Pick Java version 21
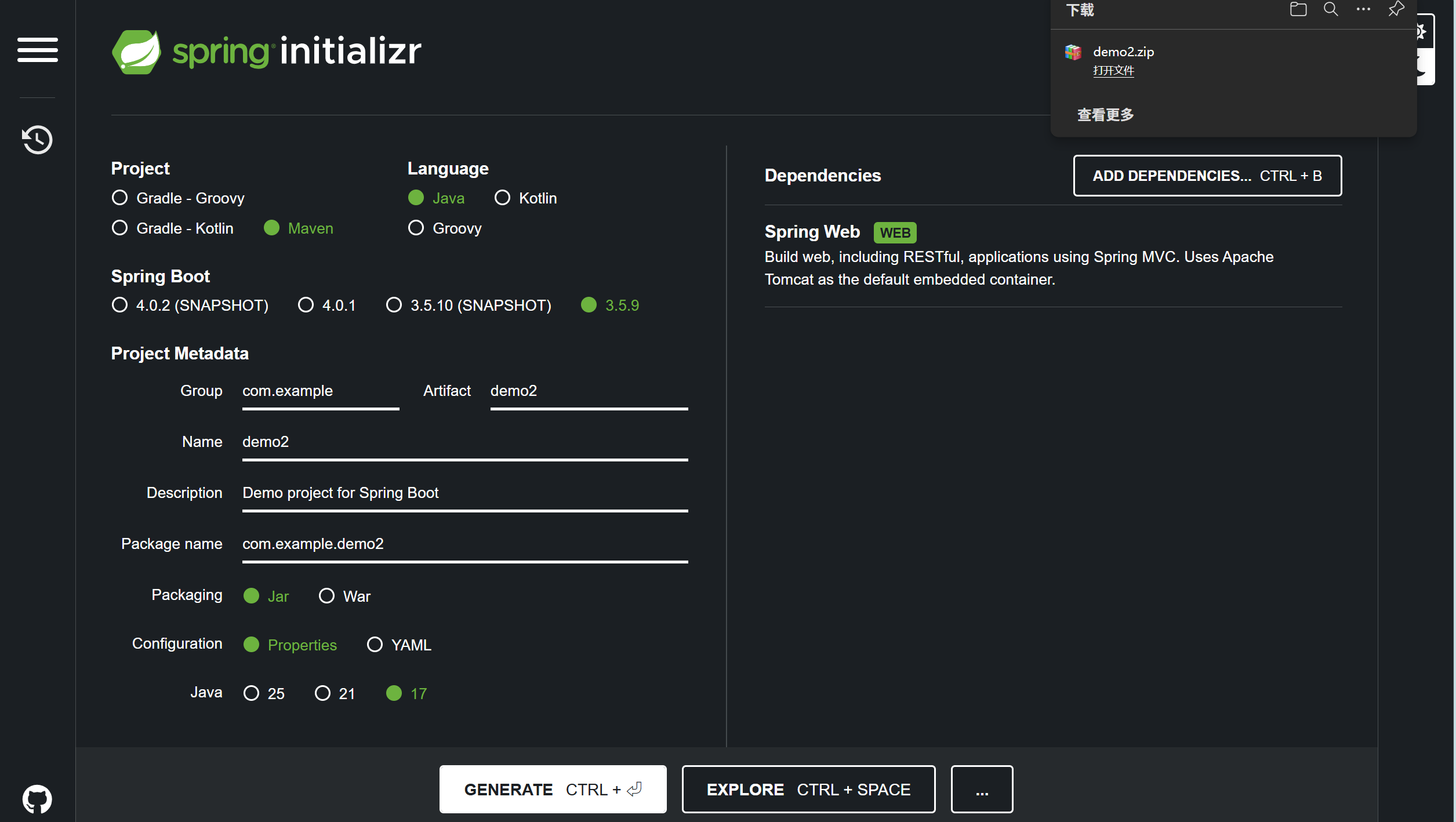Screen dimensions: 1456x822 [x=323, y=693]
